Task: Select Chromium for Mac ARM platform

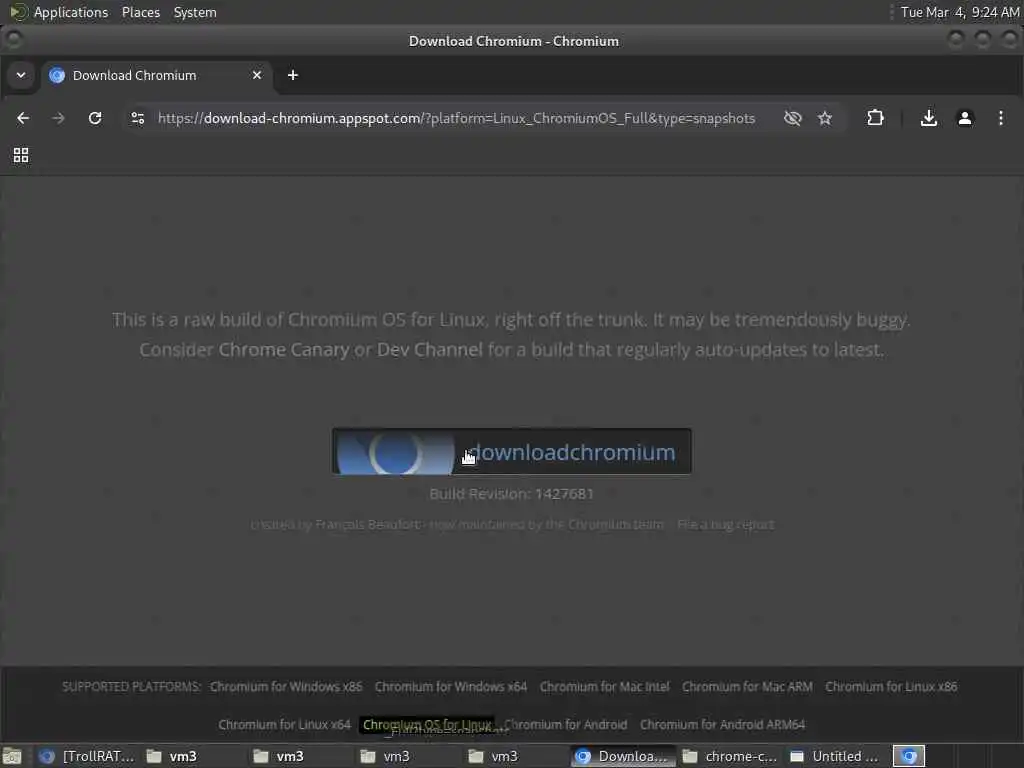Action: 747,686
